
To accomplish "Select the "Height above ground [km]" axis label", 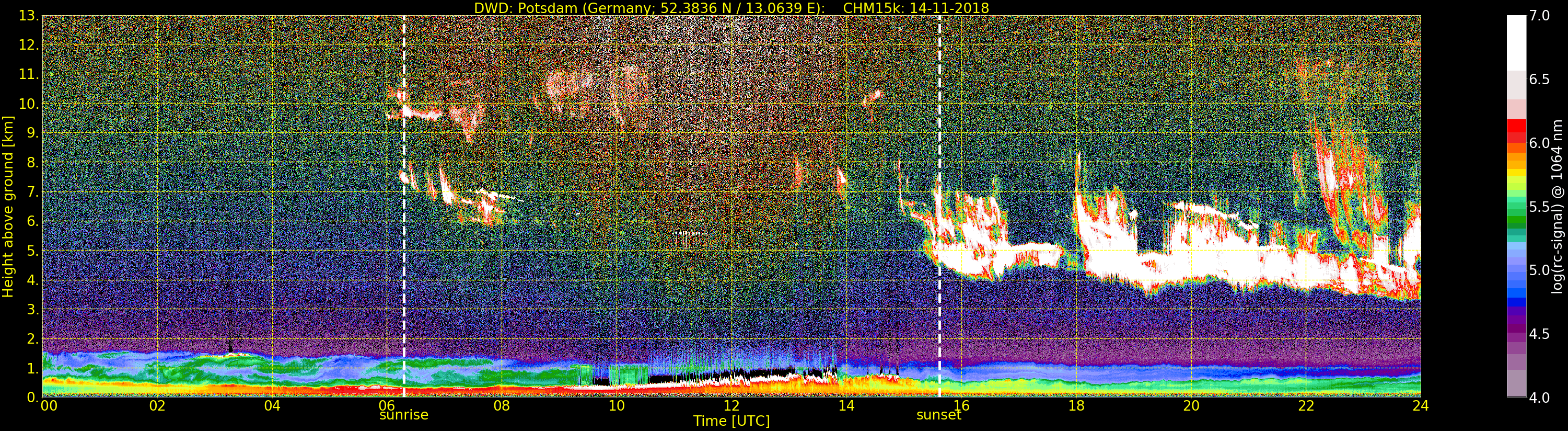I will [x=8, y=206].
